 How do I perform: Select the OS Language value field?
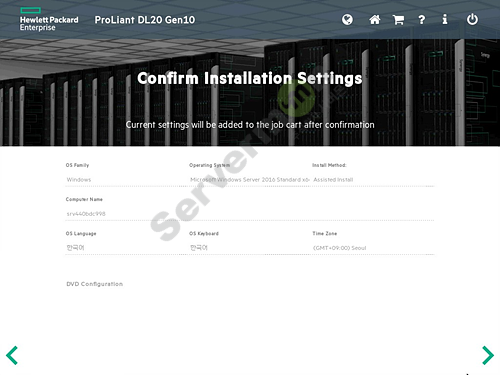tap(127, 248)
